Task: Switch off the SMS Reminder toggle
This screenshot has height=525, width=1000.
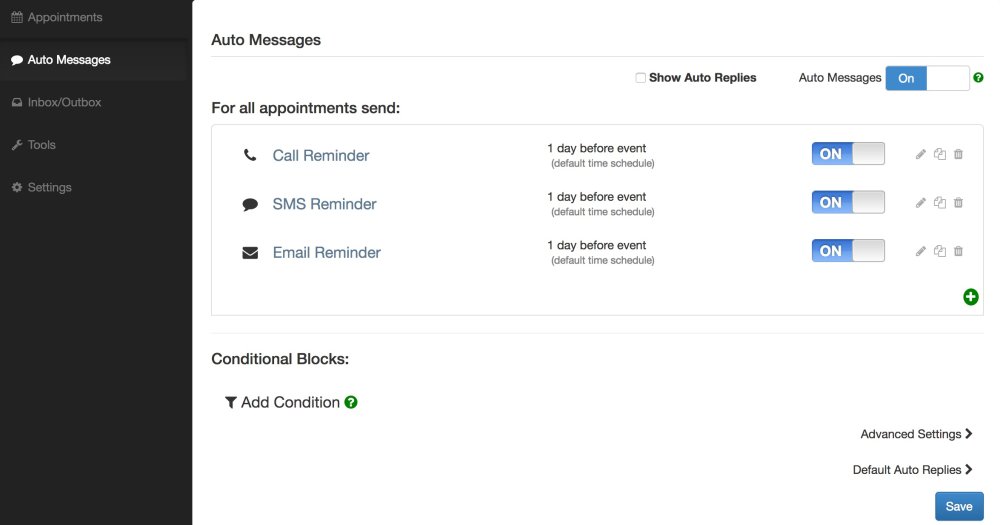Action: click(x=848, y=202)
